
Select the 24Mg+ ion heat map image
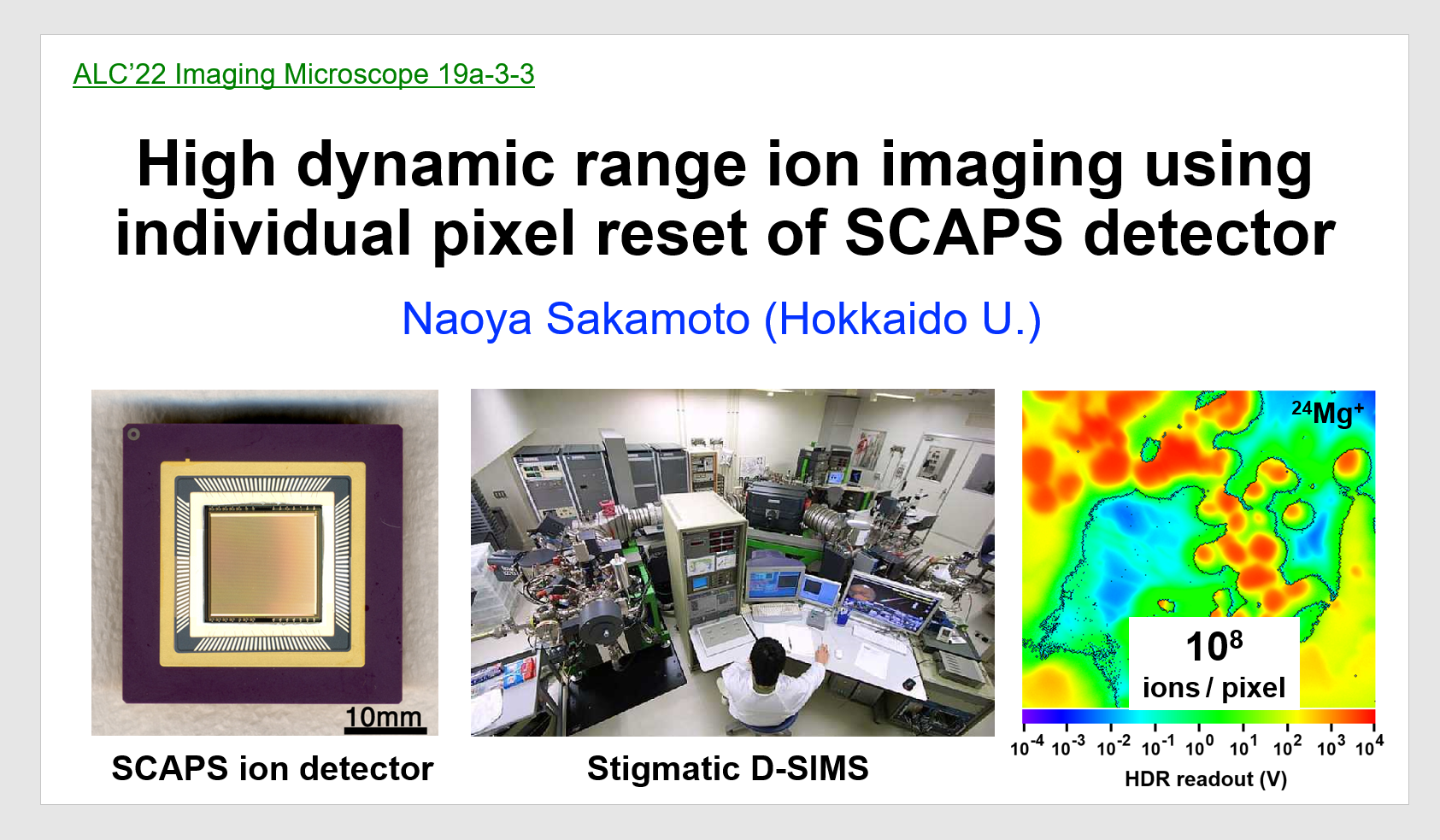click(x=1198, y=549)
